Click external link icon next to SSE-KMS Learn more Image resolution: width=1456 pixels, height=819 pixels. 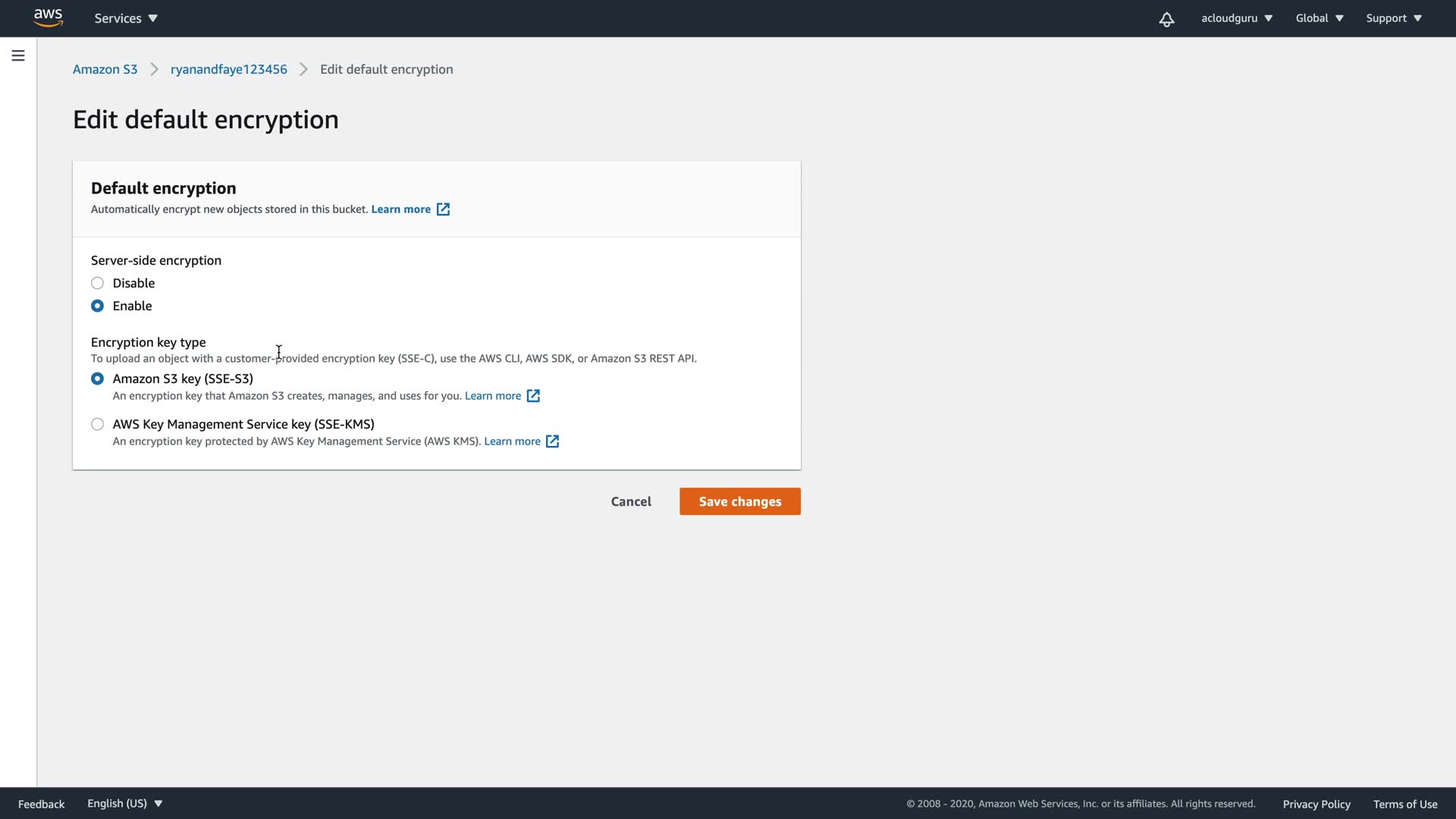click(x=553, y=441)
